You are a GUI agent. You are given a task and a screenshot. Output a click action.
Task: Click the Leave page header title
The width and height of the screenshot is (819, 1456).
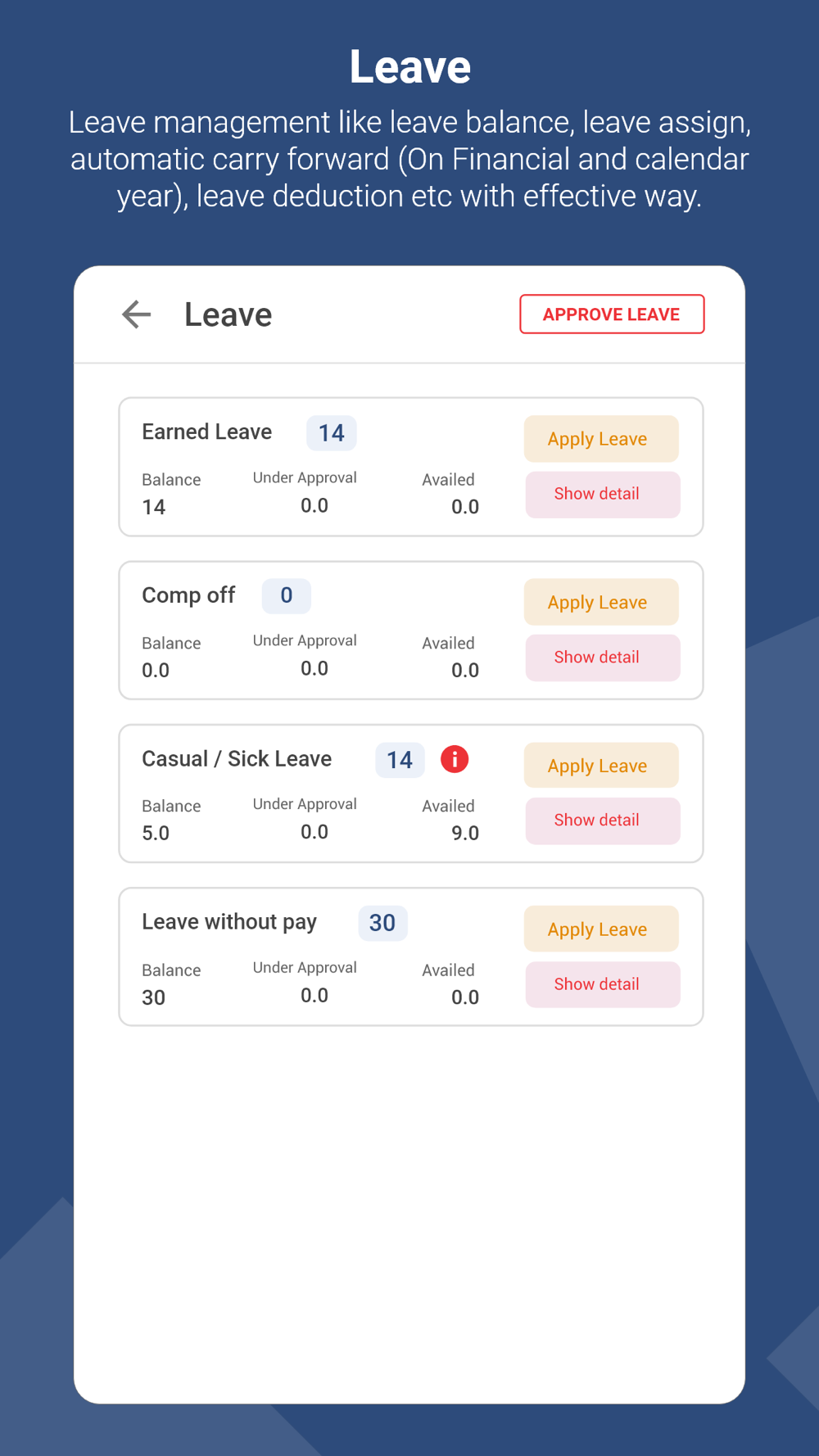point(228,314)
